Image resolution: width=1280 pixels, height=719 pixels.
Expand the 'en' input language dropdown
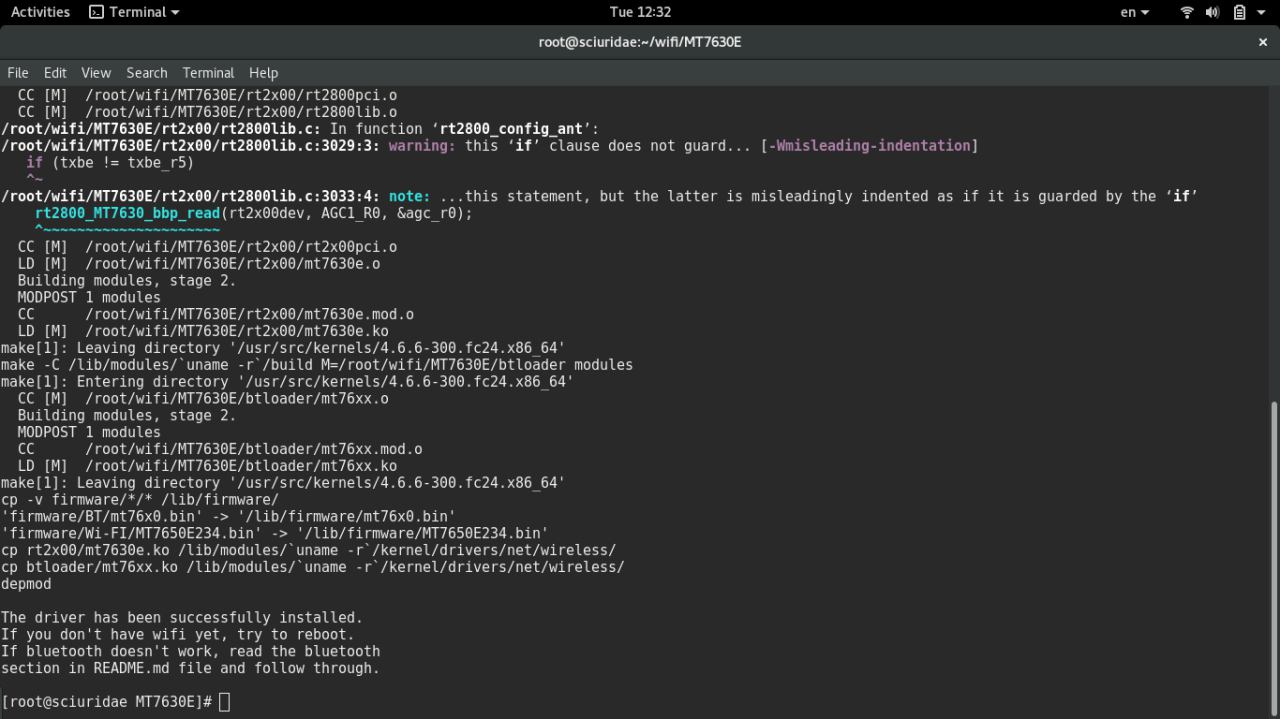pyautogui.click(x=1134, y=12)
